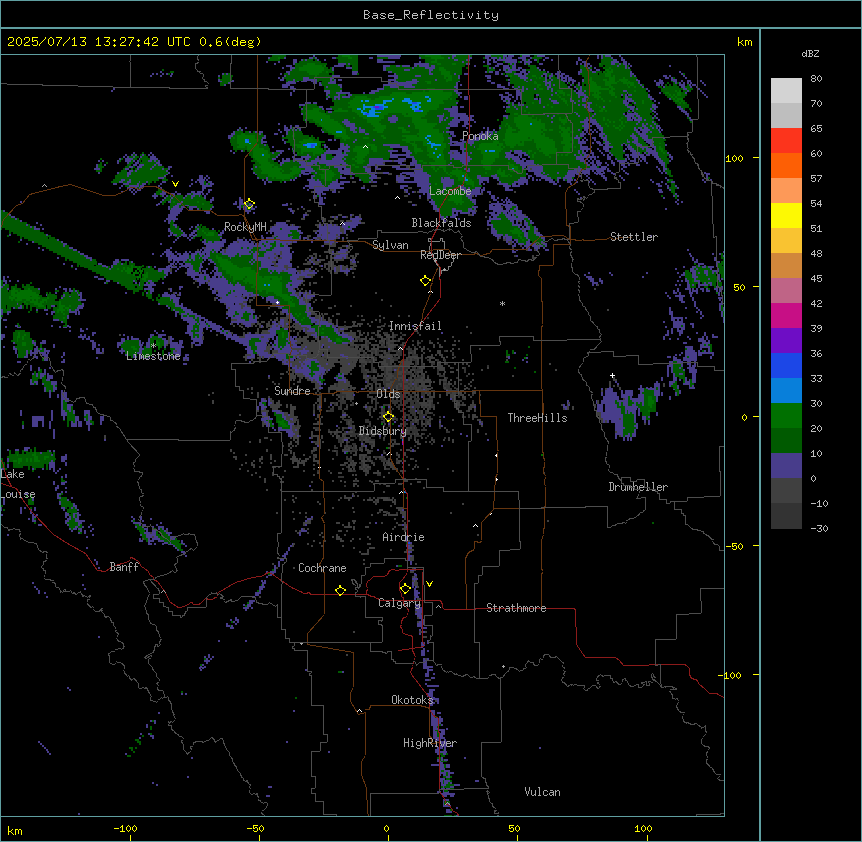Select the bright yellow 51-54 dBZ swatch
The image size is (862, 842).
(x=786, y=215)
